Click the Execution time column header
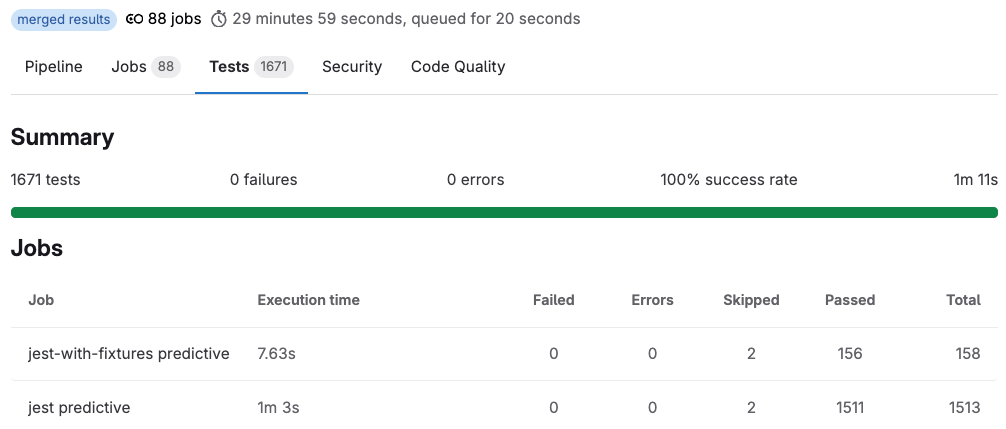Image resolution: width=1006 pixels, height=429 pixels. pyautogui.click(x=308, y=300)
